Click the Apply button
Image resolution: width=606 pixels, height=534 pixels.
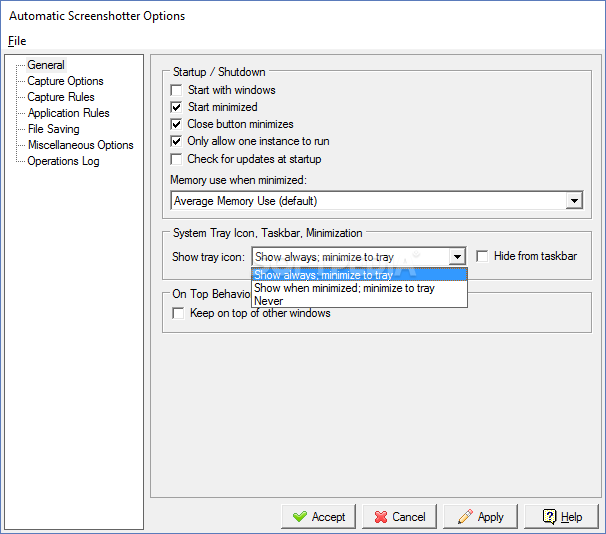pos(480,517)
